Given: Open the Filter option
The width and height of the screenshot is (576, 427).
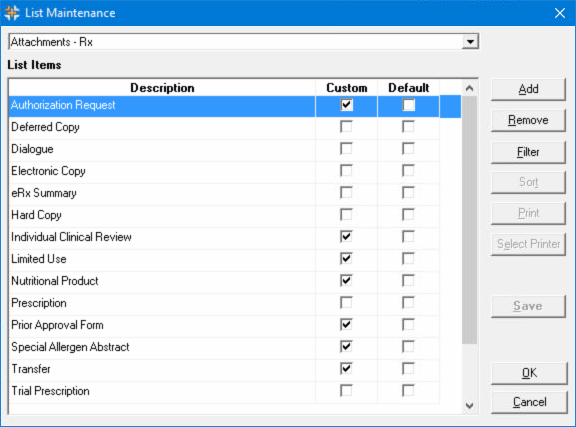Looking at the screenshot, I should click(528, 152).
